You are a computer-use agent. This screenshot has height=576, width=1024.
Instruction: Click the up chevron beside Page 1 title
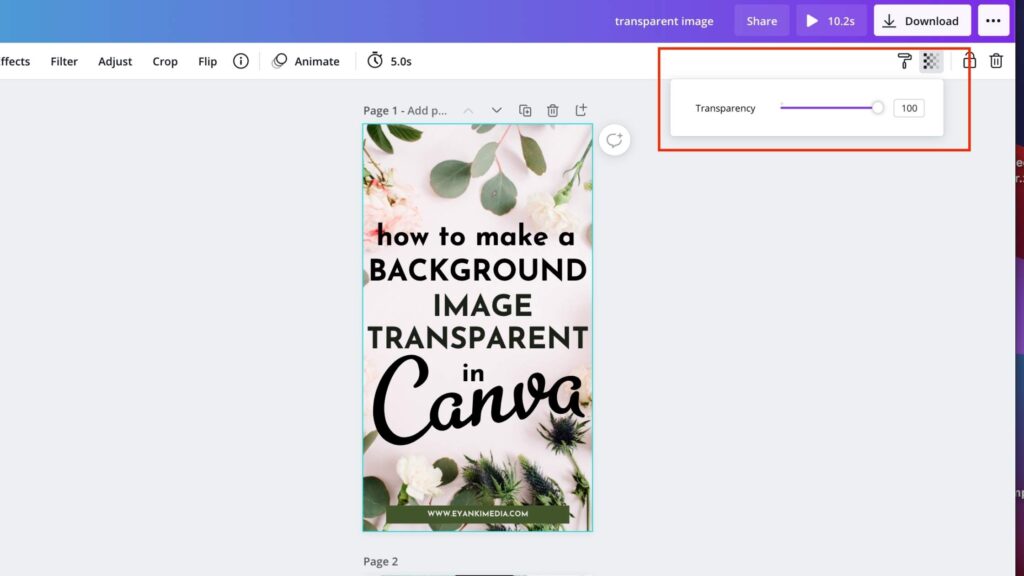pos(466,110)
